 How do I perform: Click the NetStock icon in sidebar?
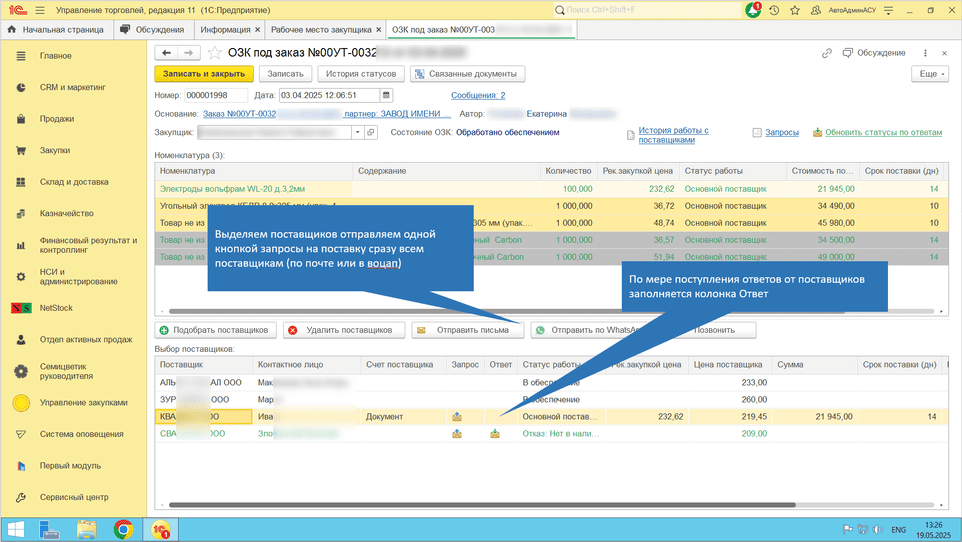pyautogui.click(x=21, y=308)
